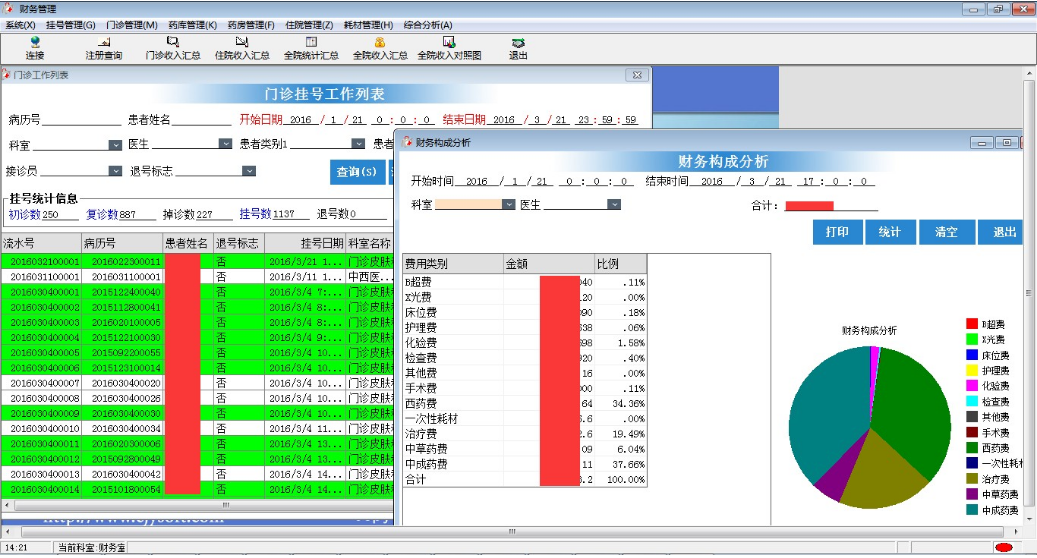The image size is (1037, 558).
Task: Open the 药房管理(F) menu
Action: pyautogui.click(x=251, y=25)
